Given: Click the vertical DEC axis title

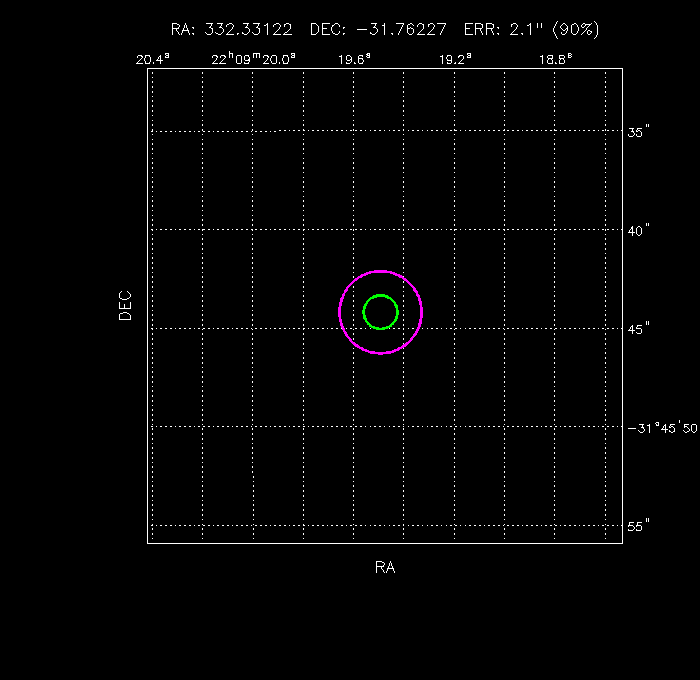Looking at the screenshot, I should pos(125,306).
